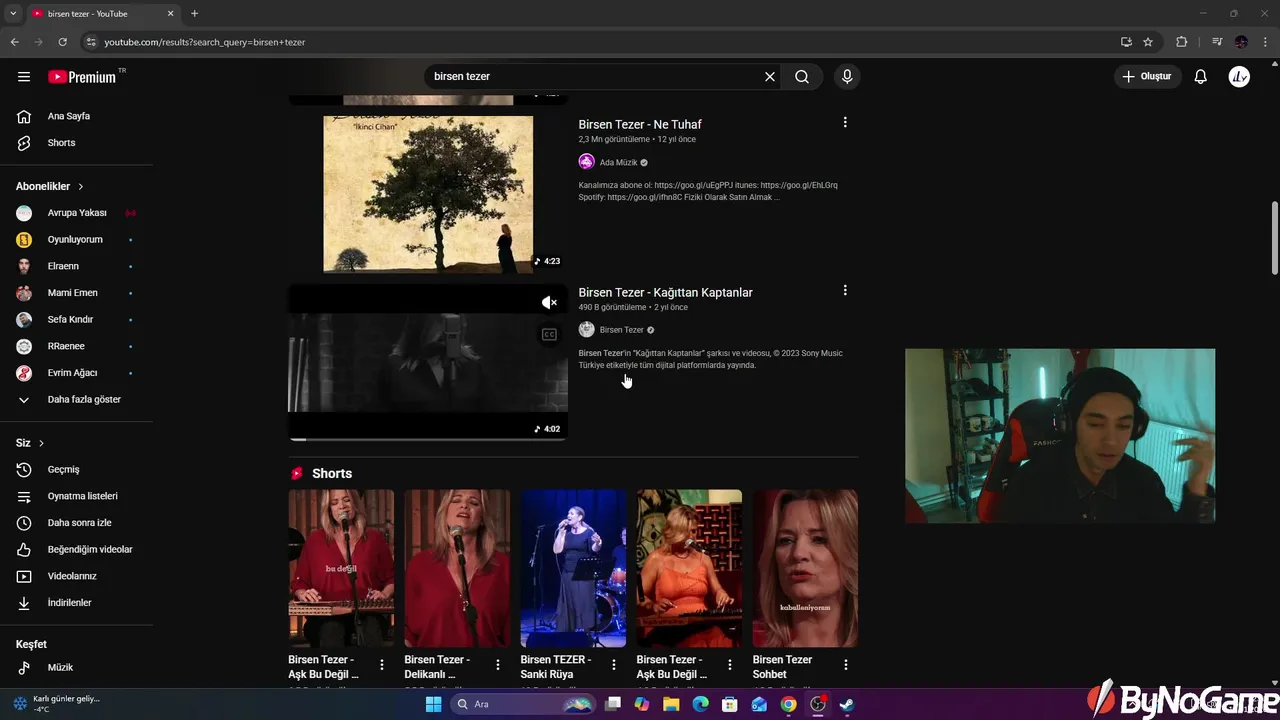Open the Aşk Bu Değil short in red blouse
The height and width of the screenshot is (720, 1280).
click(x=341, y=568)
